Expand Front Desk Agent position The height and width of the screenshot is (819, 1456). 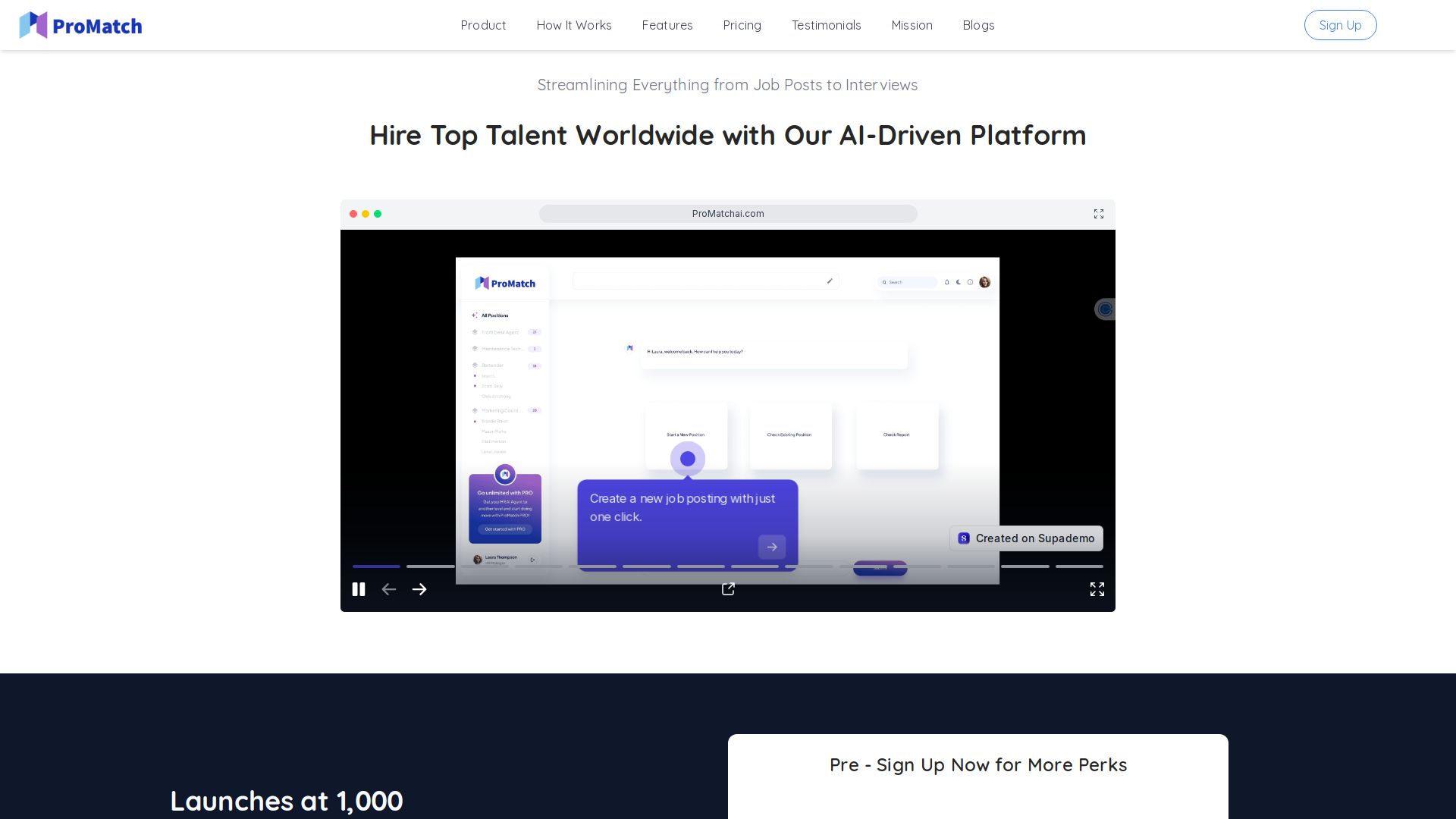[x=507, y=332]
